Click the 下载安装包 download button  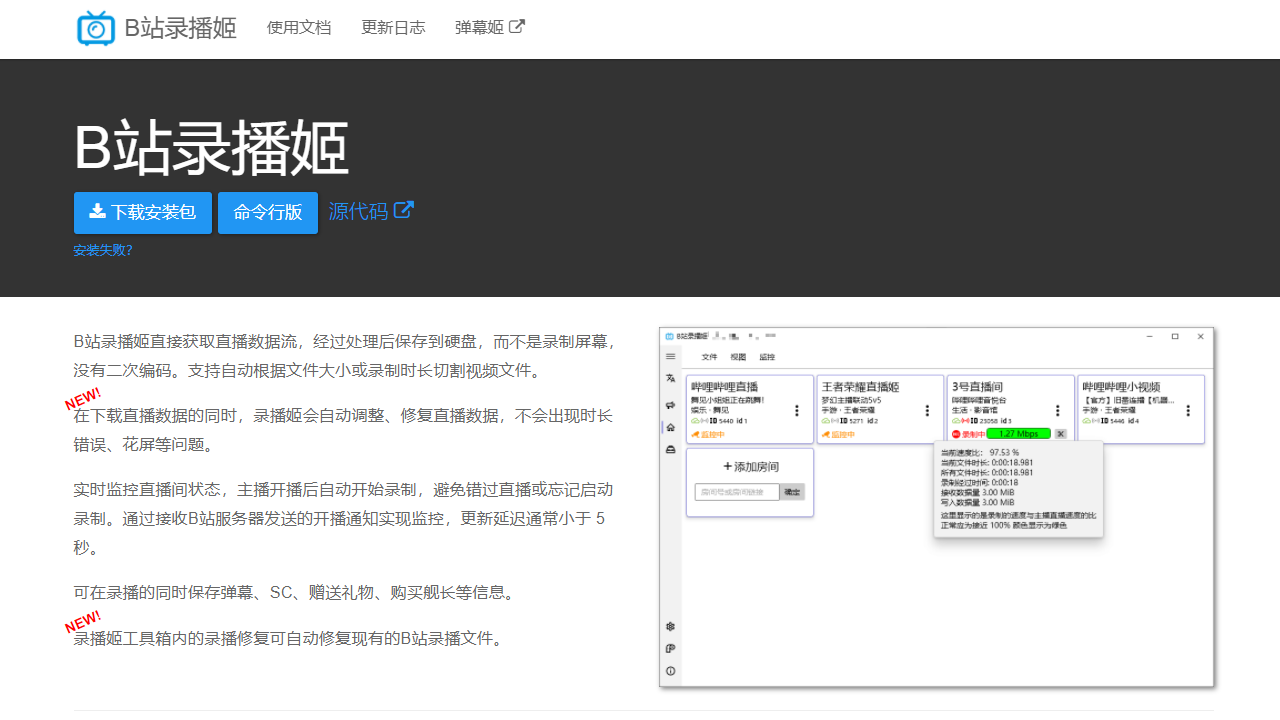pos(143,213)
